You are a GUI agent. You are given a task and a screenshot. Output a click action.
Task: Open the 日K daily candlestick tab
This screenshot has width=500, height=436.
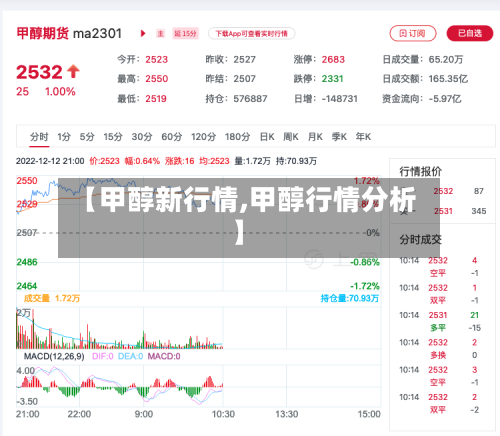tap(267, 137)
